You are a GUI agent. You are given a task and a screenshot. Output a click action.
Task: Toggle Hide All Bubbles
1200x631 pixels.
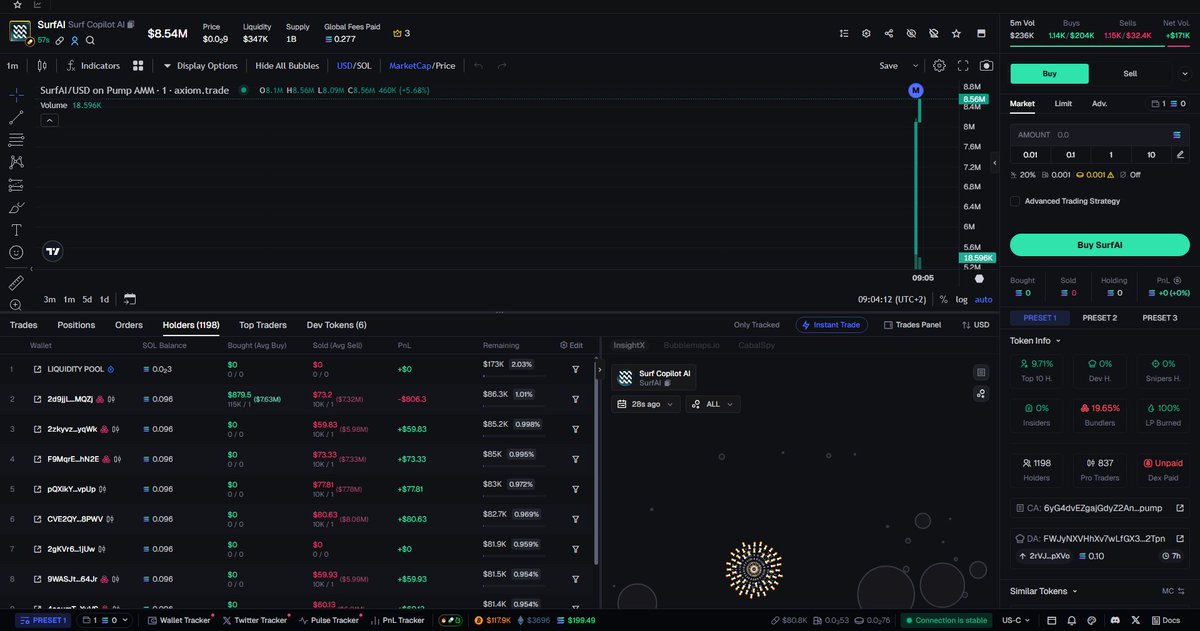coord(287,66)
